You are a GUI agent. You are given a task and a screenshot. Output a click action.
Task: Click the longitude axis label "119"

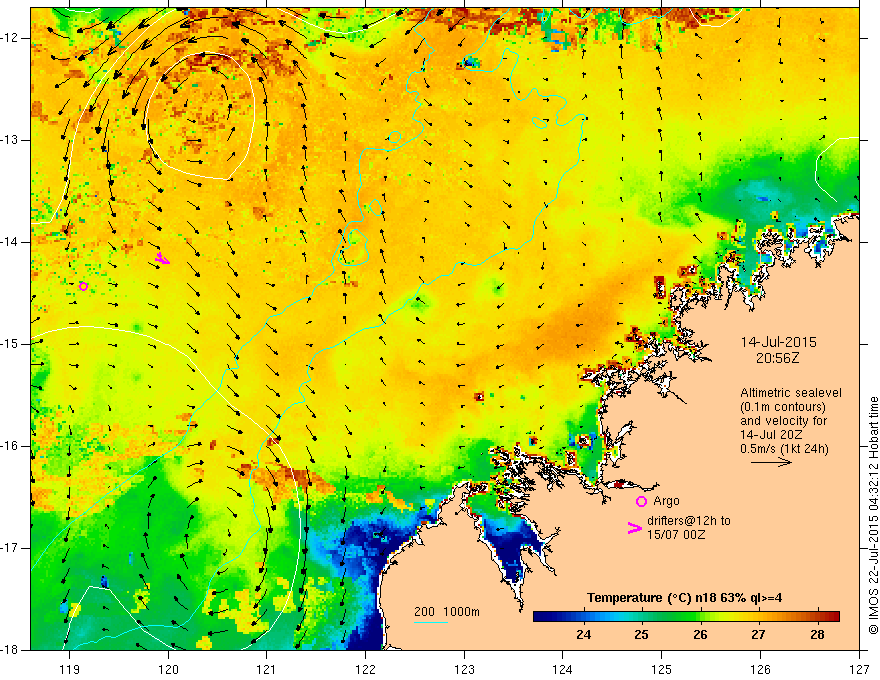70,670
